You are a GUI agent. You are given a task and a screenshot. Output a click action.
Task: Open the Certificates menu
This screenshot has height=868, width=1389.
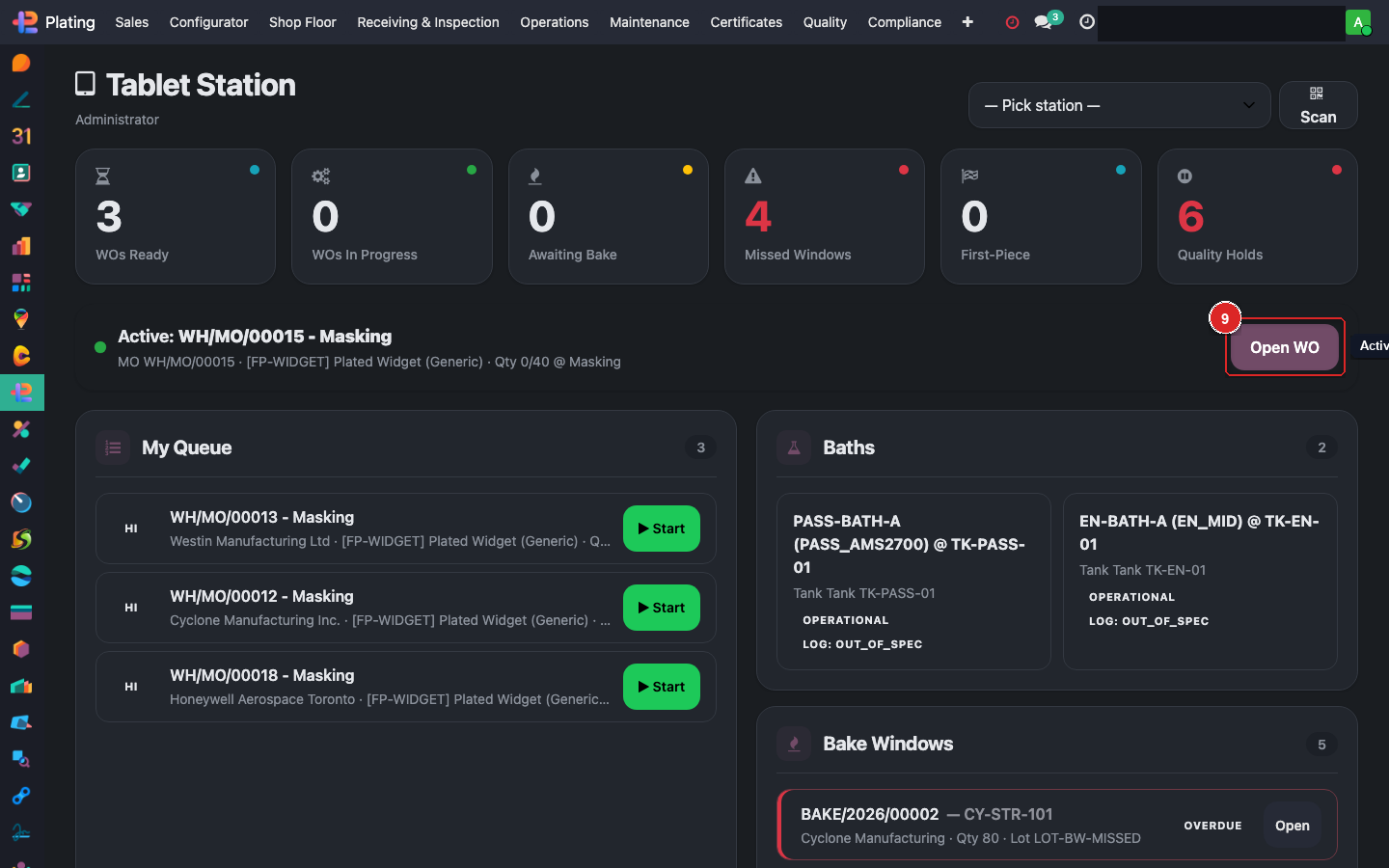click(x=746, y=21)
